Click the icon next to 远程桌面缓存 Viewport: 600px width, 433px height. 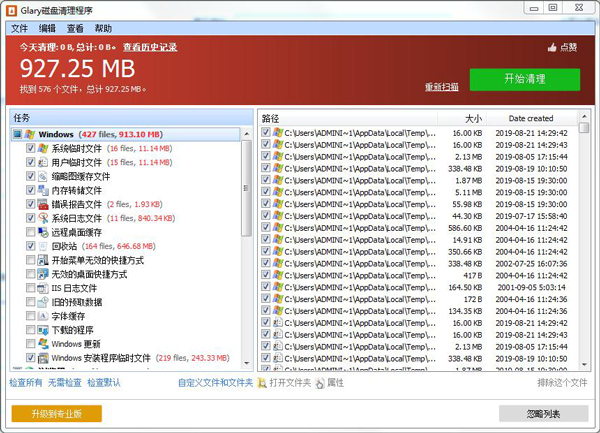coord(43,232)
